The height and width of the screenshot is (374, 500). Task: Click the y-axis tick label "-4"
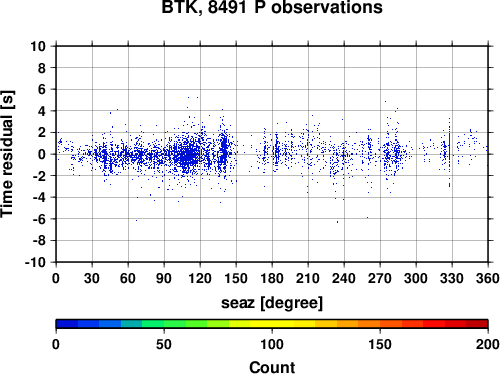pyautogui.click(x=39, y=197)
